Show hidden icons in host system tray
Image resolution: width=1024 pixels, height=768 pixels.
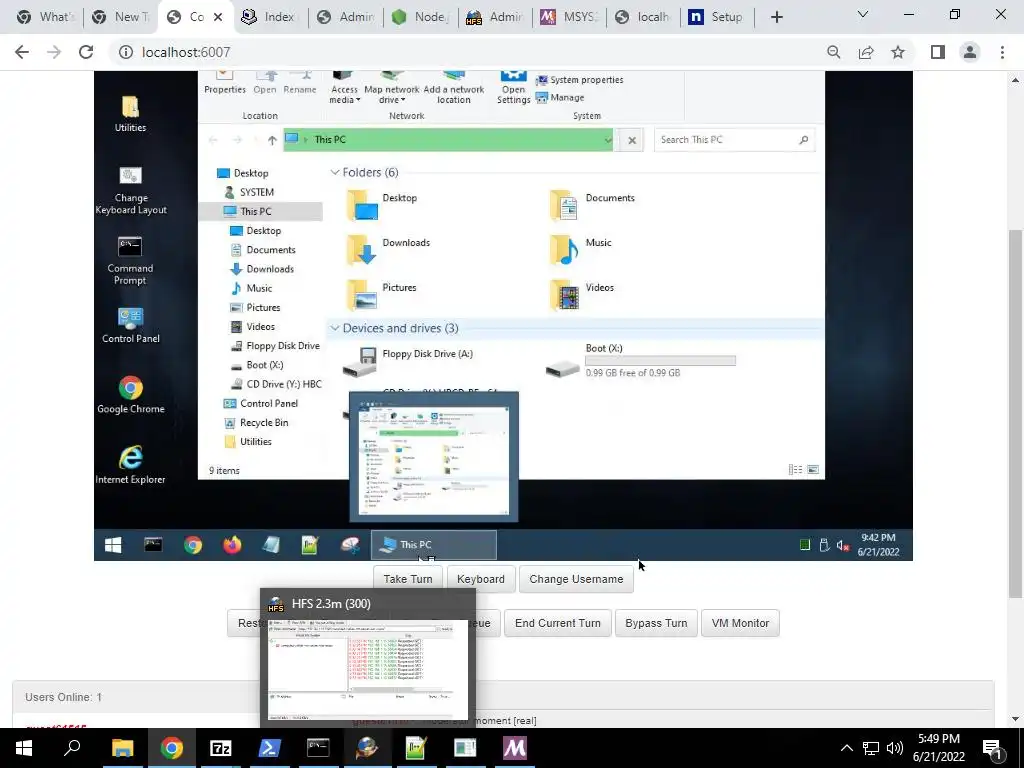tap(846, 748)
